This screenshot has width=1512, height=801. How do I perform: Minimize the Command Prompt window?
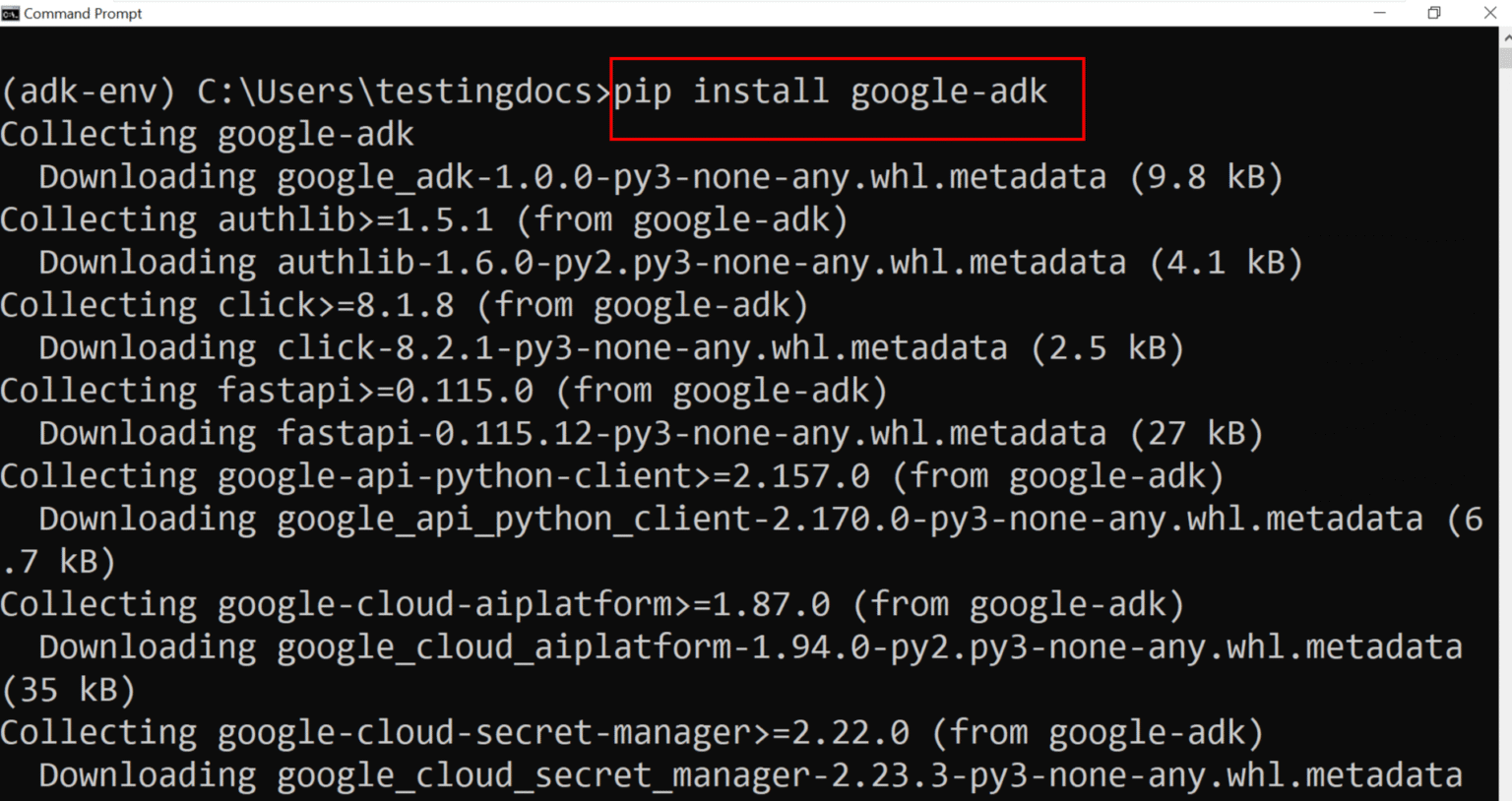(1380, 13)
